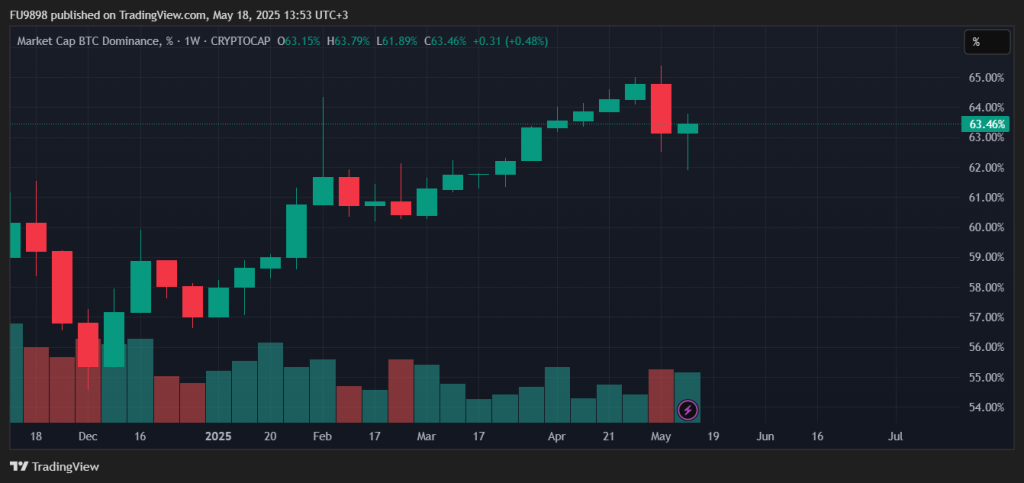Click the purple lightning bolt icon
Viewport: 1024px width, 483px height.
[688, 409]
